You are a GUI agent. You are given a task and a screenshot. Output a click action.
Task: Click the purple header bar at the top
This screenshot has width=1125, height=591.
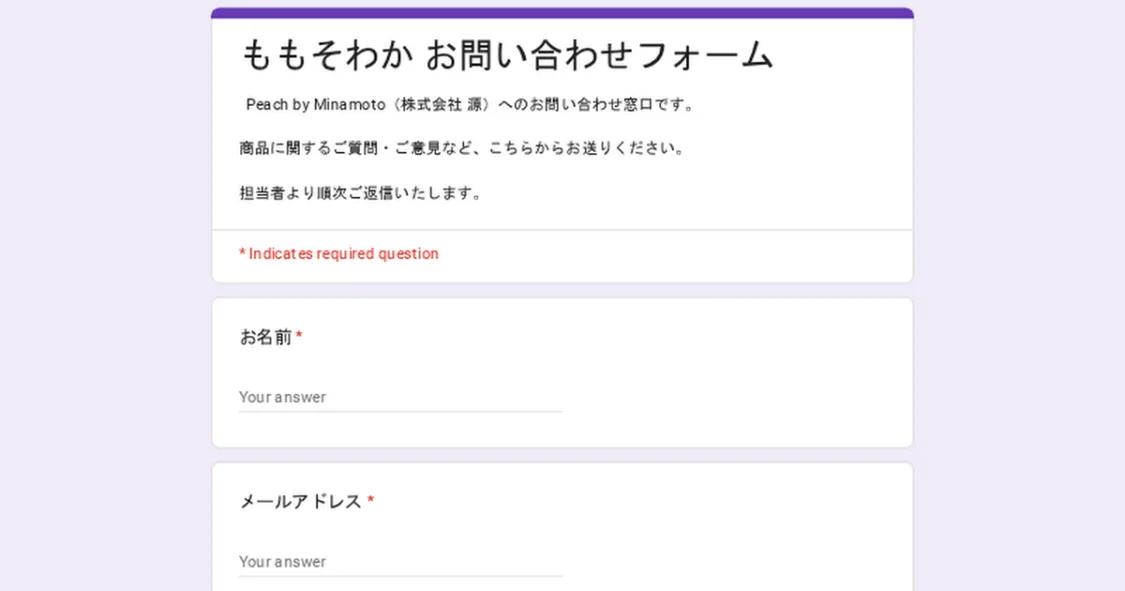(562, 12)
